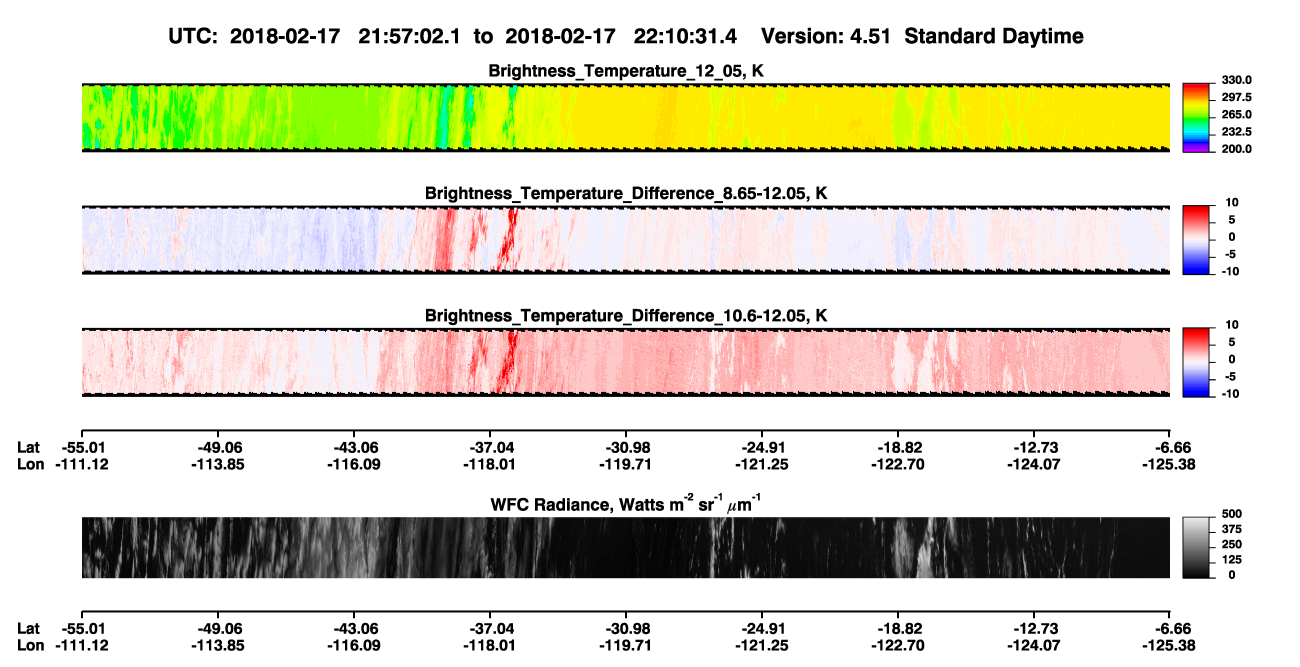1300x667 pixels.
Task: Click the '265.0' color bar tick label
Action: (1236, 115)
